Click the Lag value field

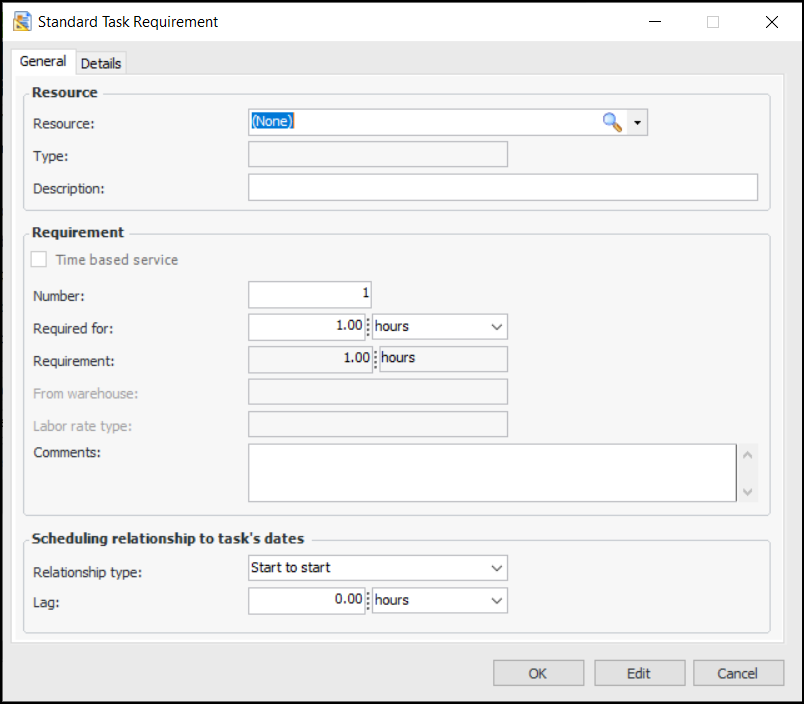coord(306,601)
